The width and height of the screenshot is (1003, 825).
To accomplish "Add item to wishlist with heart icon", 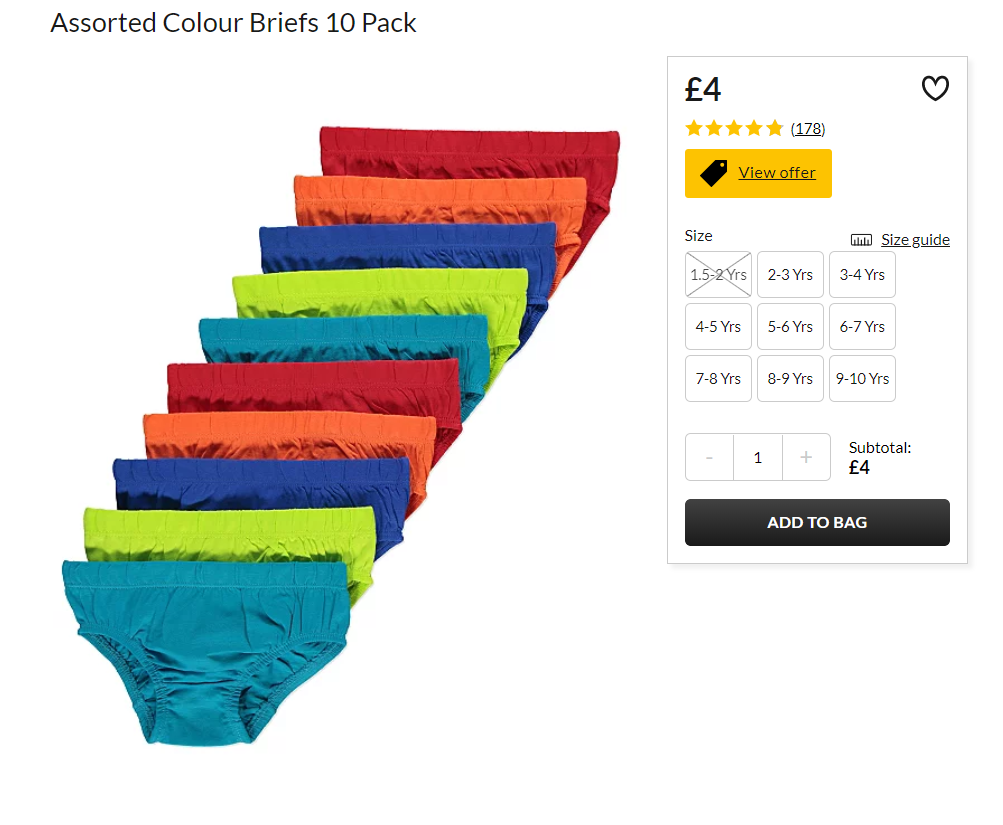I will pyautogui.click(x=935, y=88).
